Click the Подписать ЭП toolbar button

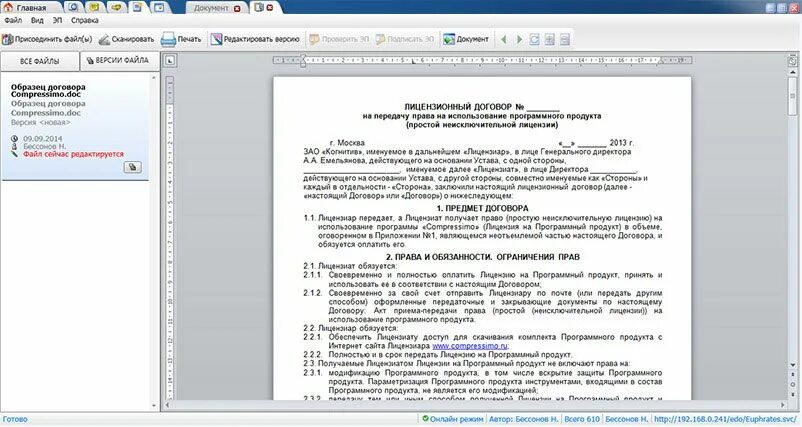tap(405, 39)
